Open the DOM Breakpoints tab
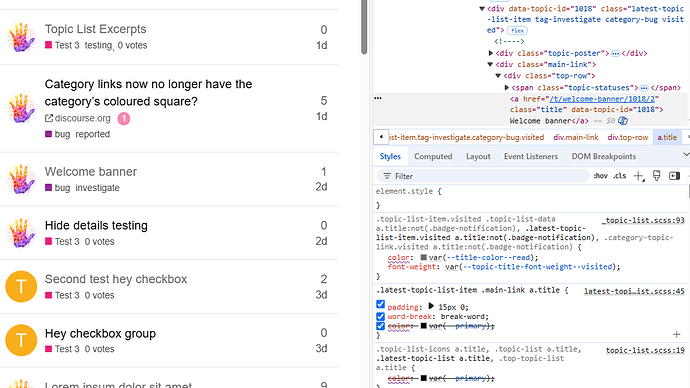This screenshot has height=388, width=690. coord(604,156)
